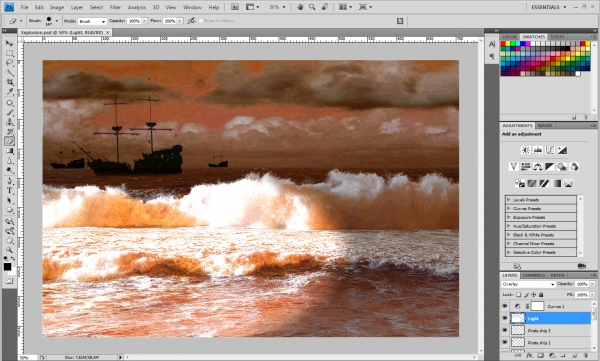The width and height of the screenshot is (600, 361).
Task: Select the Rectangular Marquee tool
Action: point(9,53)
